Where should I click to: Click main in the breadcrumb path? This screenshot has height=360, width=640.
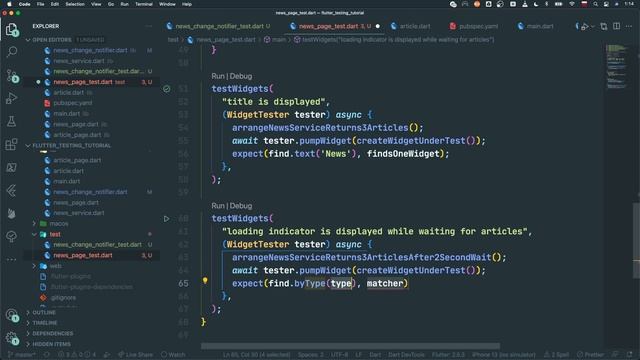[279, 40]
